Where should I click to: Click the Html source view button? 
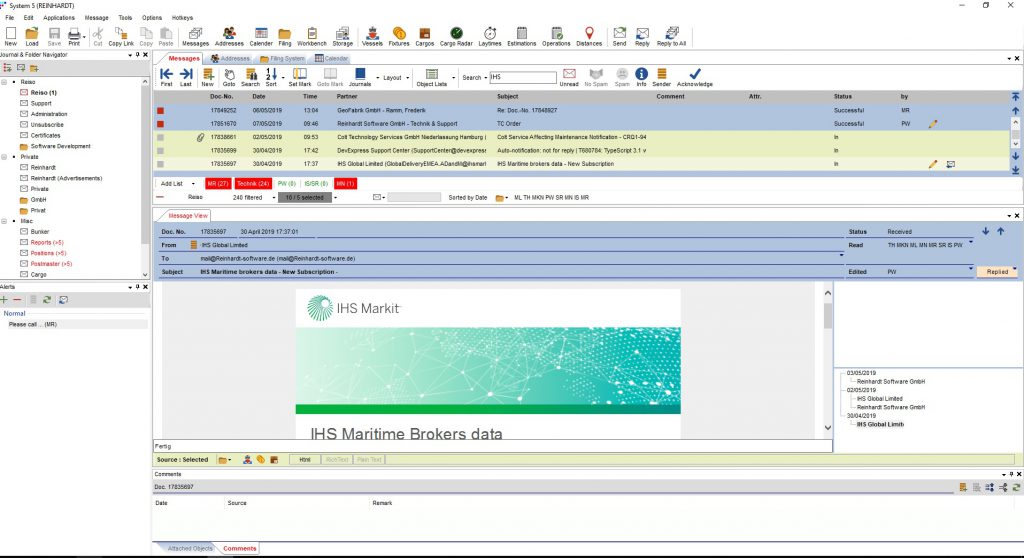[x=305, y=460]
